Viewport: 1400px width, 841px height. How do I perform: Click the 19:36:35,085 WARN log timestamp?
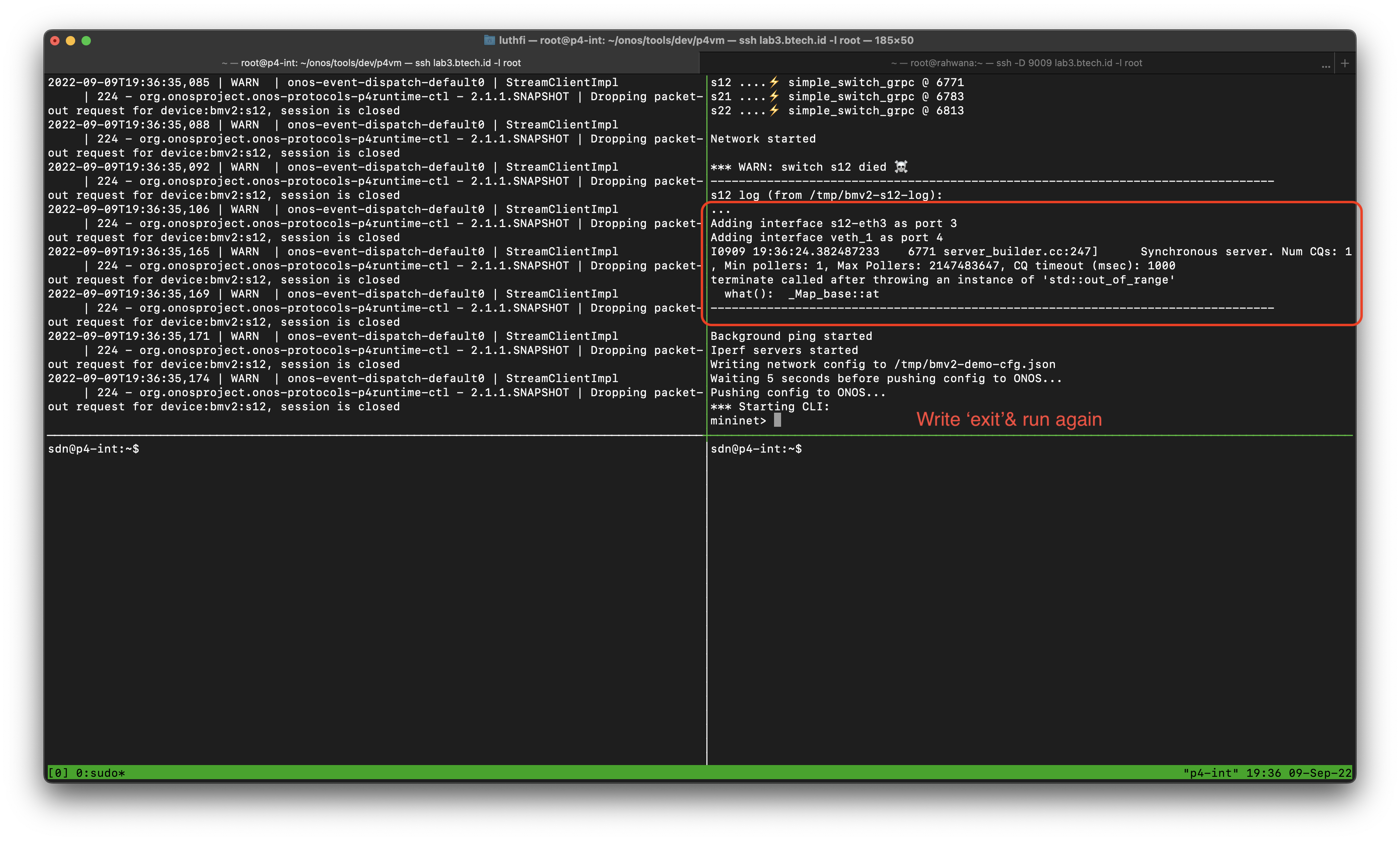pos(128,83)
